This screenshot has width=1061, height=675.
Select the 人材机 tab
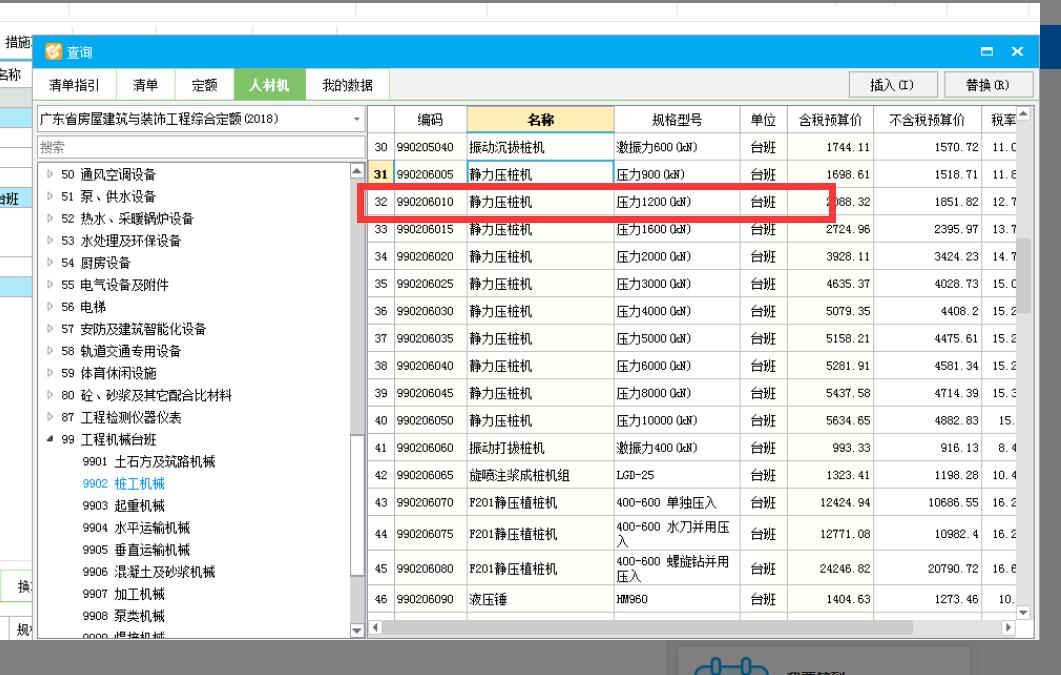[x=269, y=85]
